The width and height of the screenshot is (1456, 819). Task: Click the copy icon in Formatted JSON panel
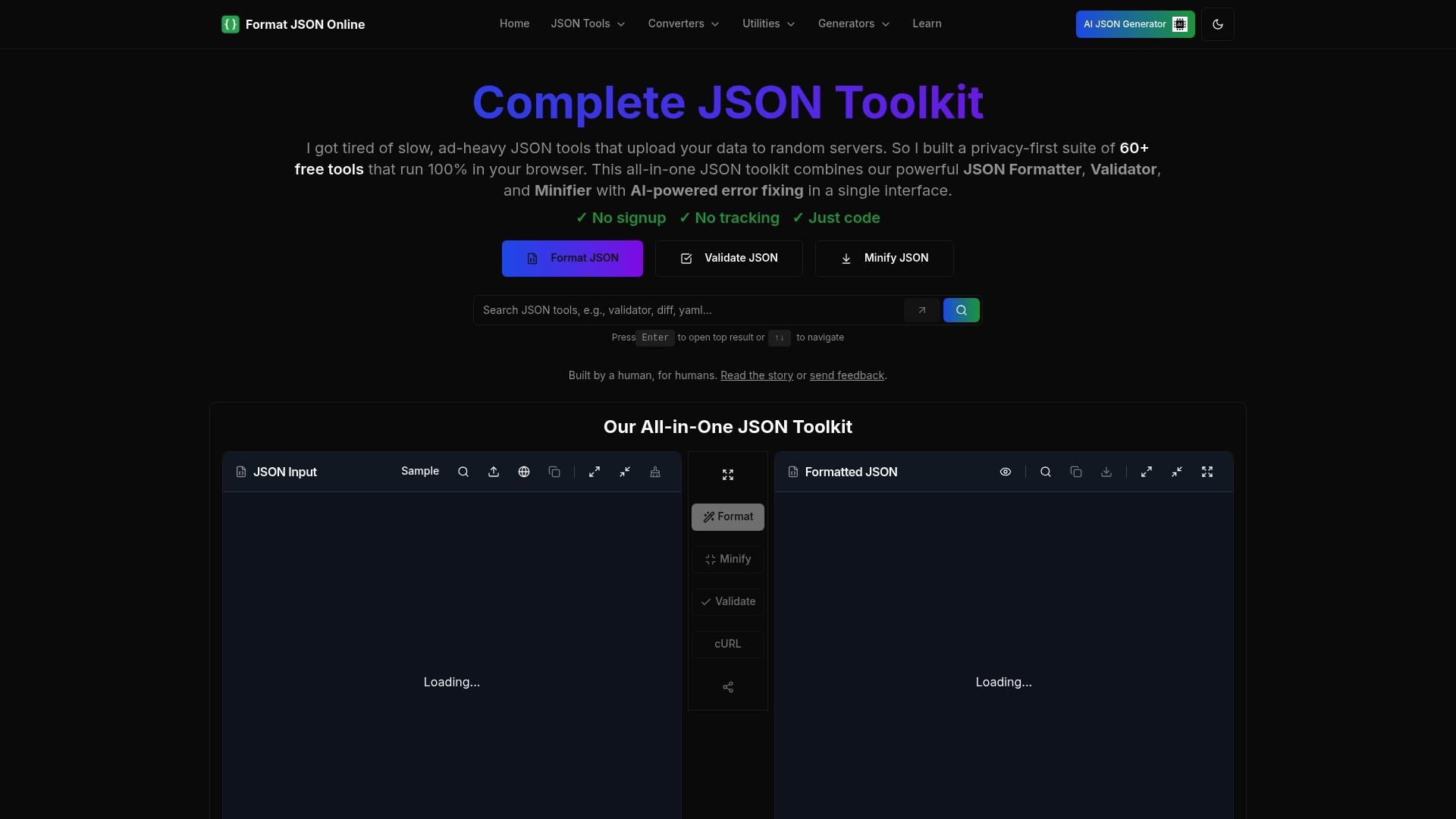click(x=1076, y=472)
